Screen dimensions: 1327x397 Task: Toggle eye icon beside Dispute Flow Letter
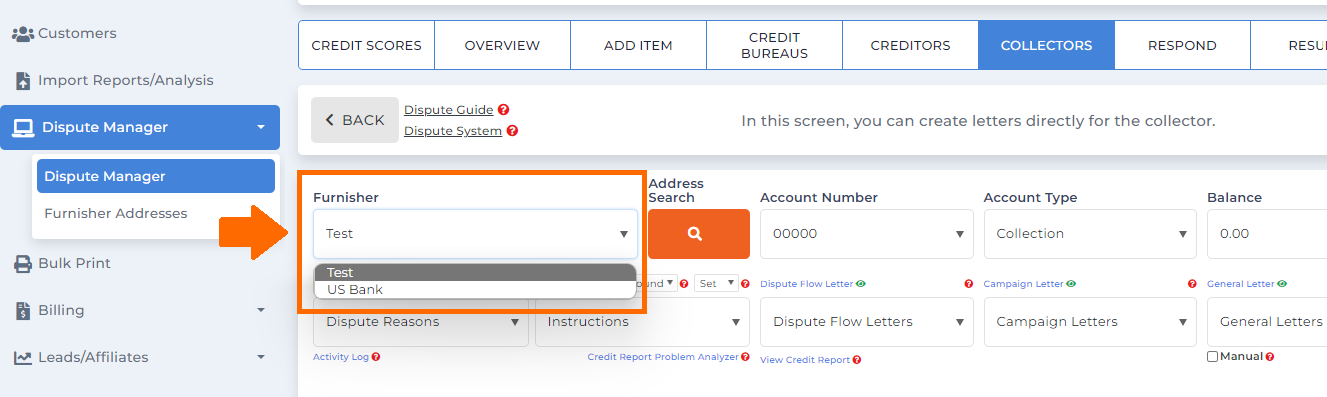861,284
